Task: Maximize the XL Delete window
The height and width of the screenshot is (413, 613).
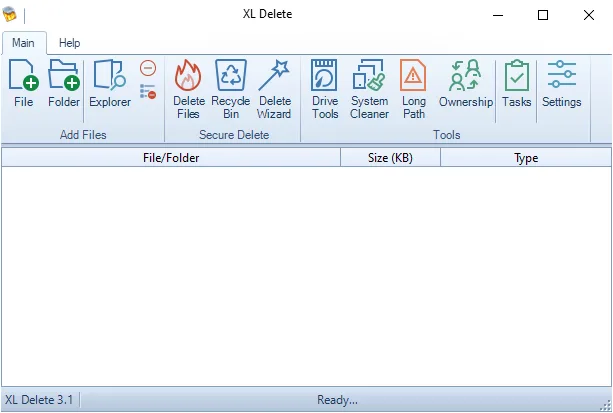Action: tap(543, 15)
